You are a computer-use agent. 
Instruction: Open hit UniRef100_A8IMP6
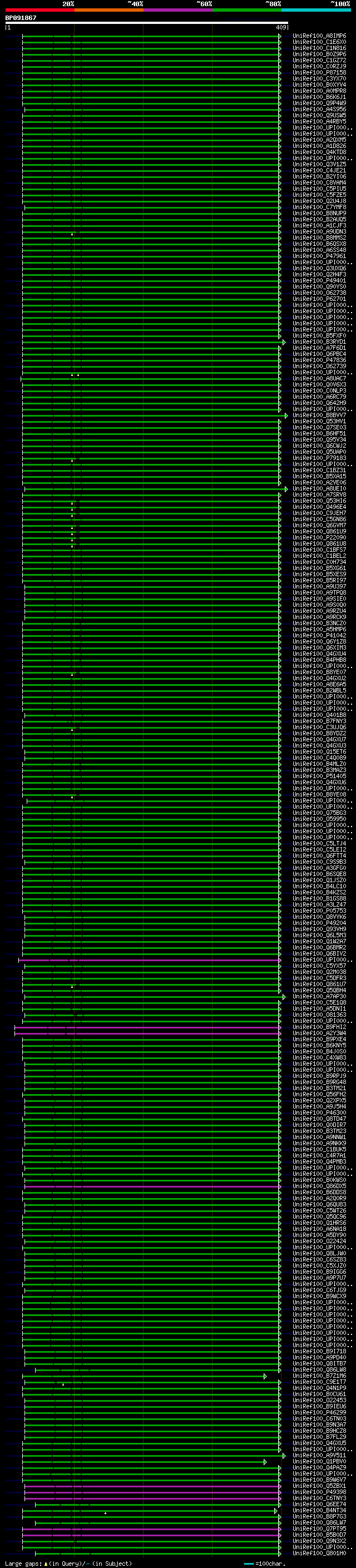pos(319,36)
